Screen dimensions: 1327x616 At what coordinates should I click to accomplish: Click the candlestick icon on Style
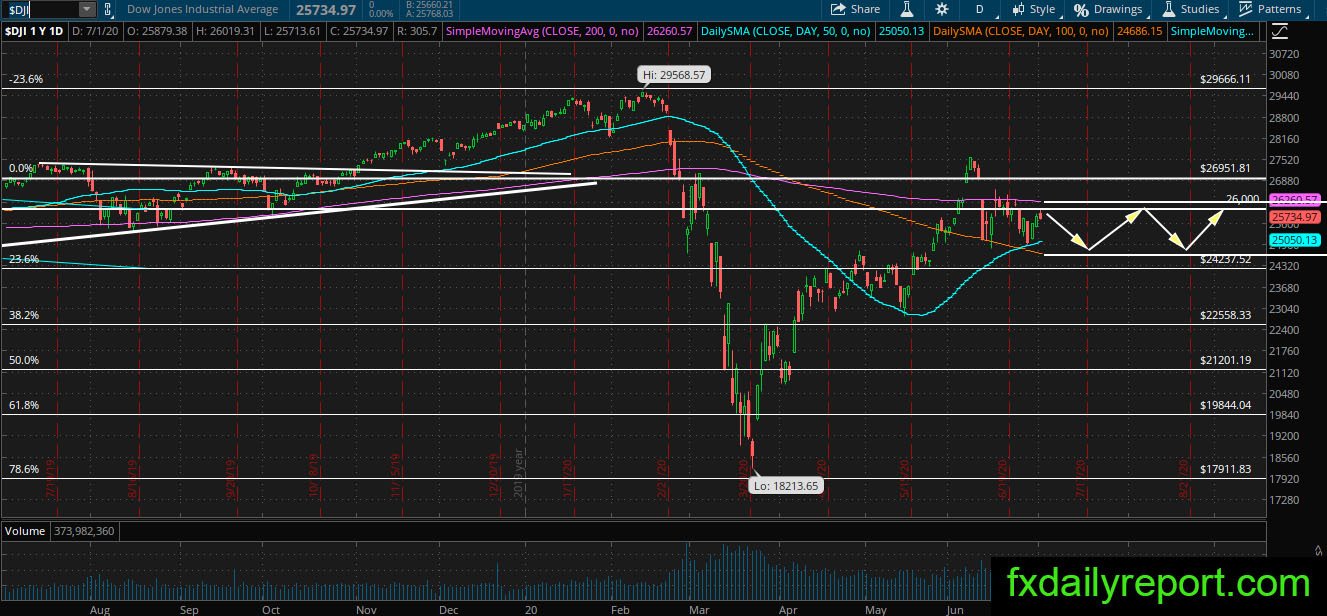tap(1017, 9)
